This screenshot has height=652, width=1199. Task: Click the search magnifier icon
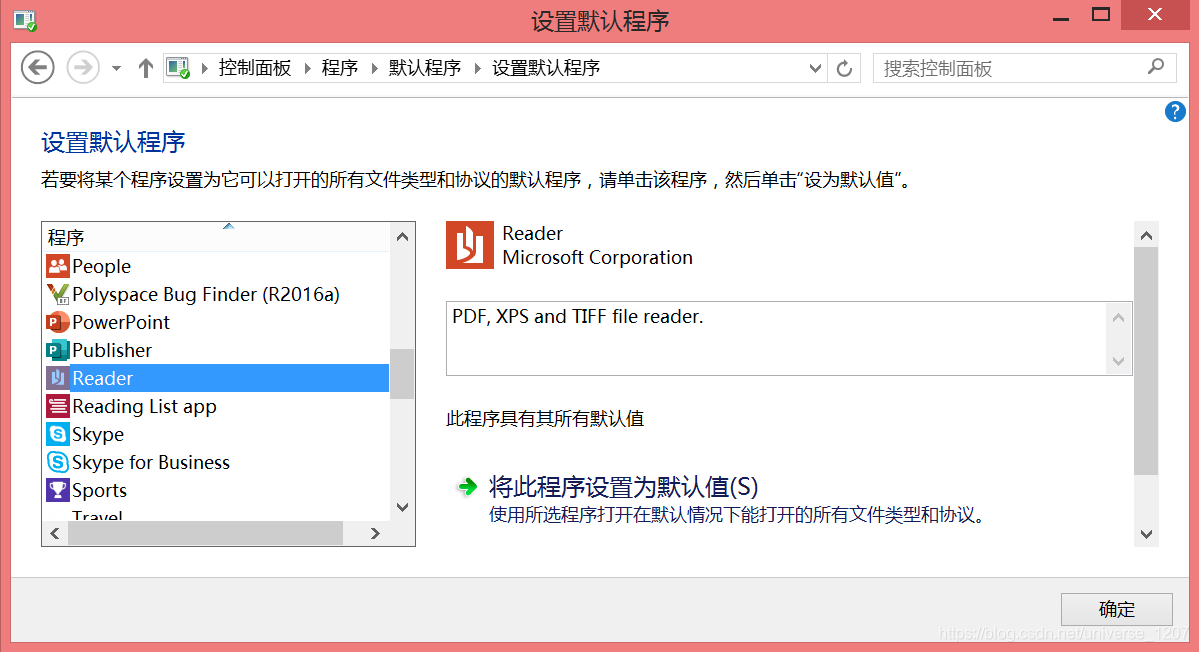coord(1156,67)
